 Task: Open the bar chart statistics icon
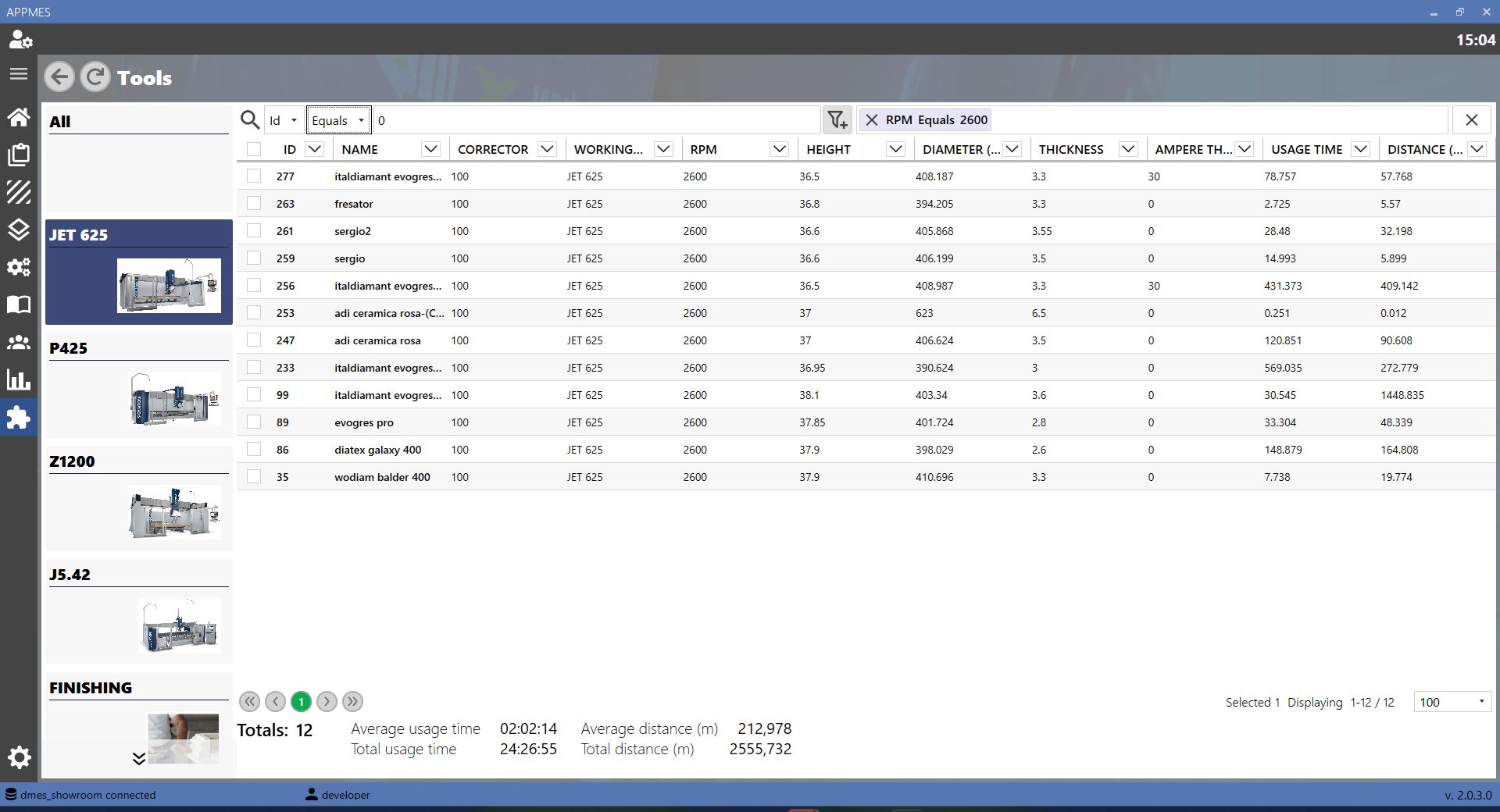[19, 380]
